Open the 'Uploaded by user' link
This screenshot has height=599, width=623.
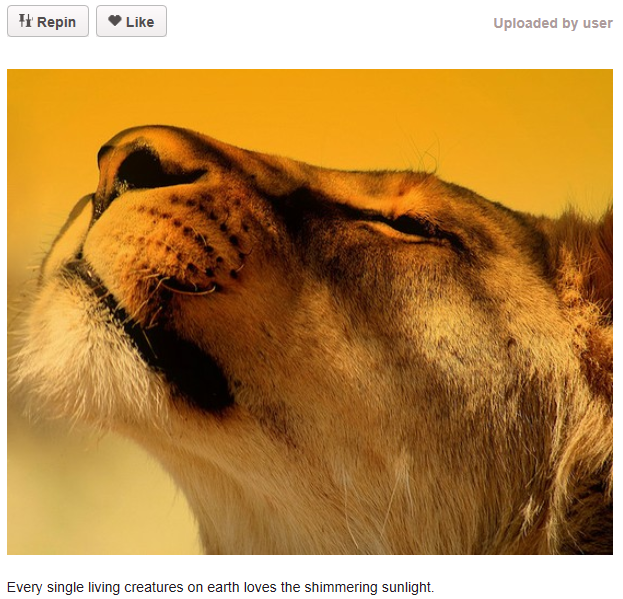click(553, 23)
